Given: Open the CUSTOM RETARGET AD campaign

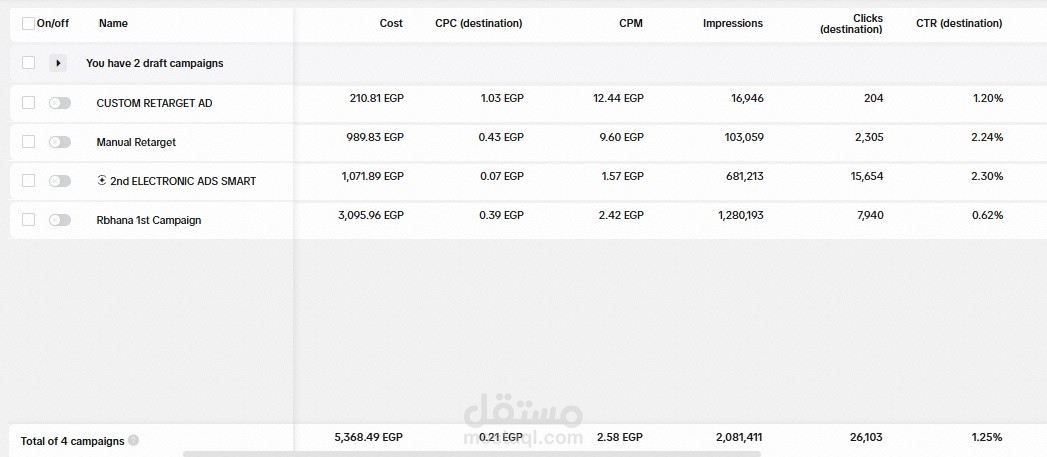Looking at the screenshot, I should point(155,104).
